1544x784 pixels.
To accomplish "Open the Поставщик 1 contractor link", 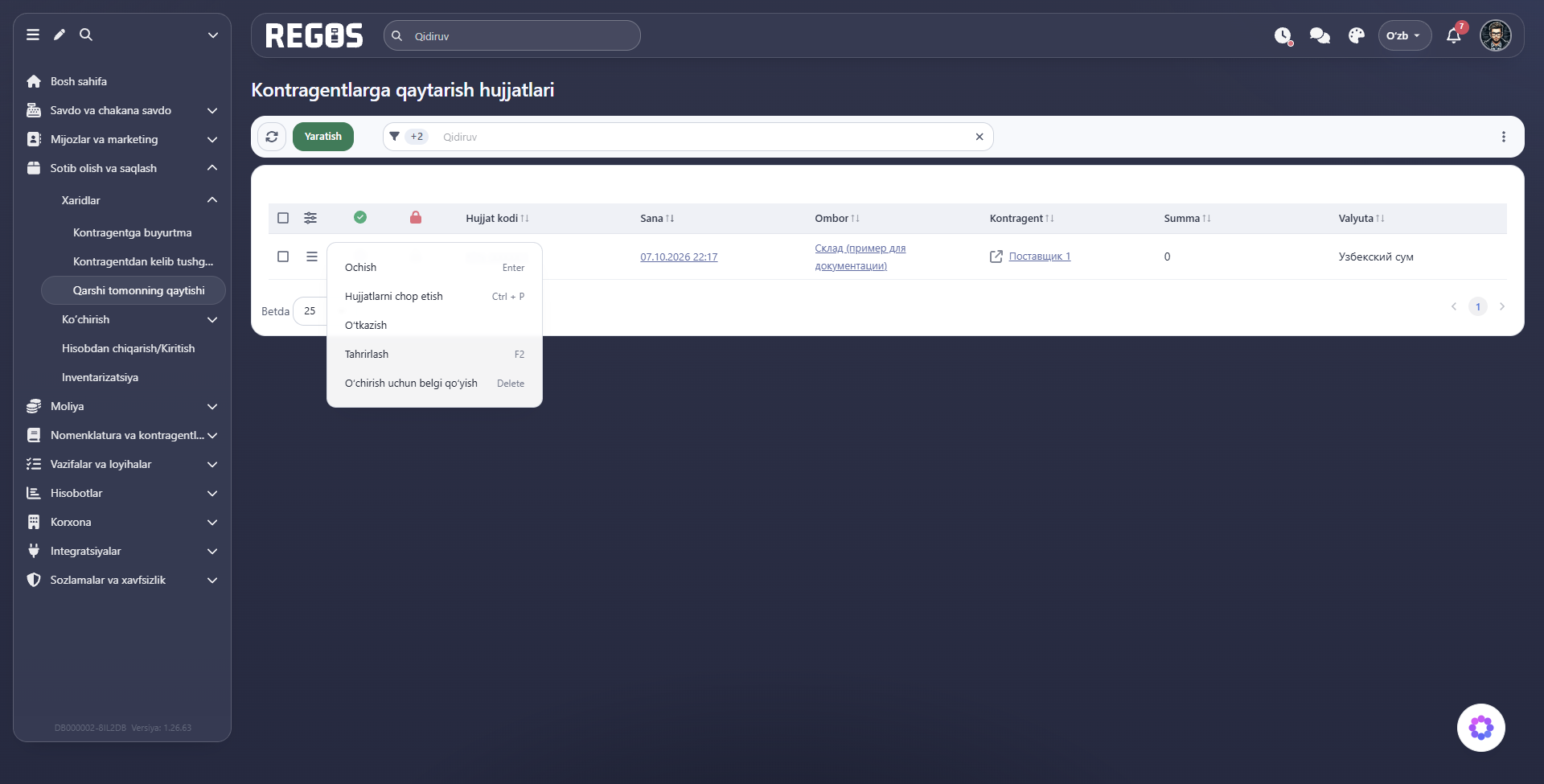I will click(x=1040, y=257).
